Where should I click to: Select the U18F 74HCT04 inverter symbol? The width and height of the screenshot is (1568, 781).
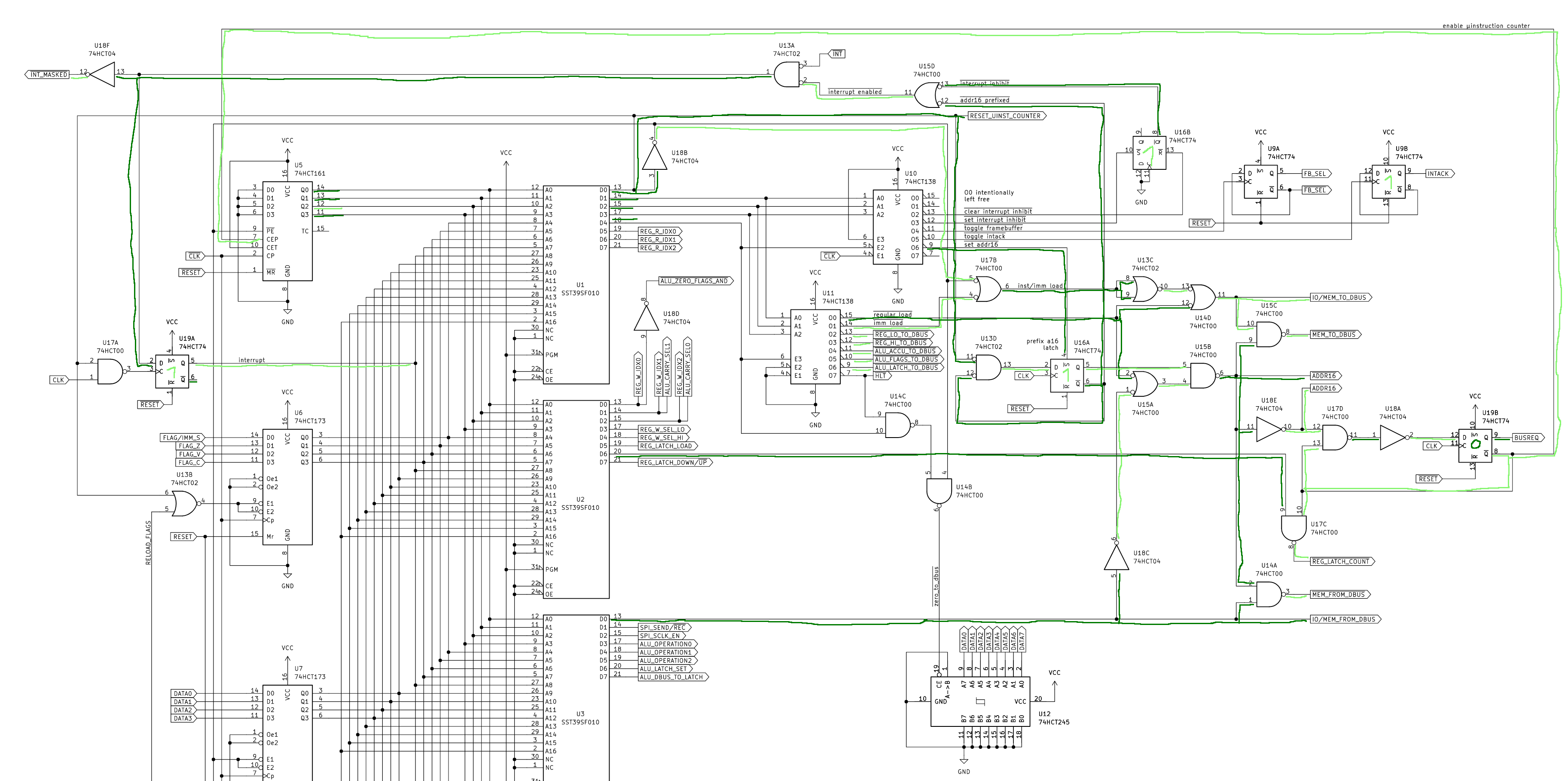[102, 74]
